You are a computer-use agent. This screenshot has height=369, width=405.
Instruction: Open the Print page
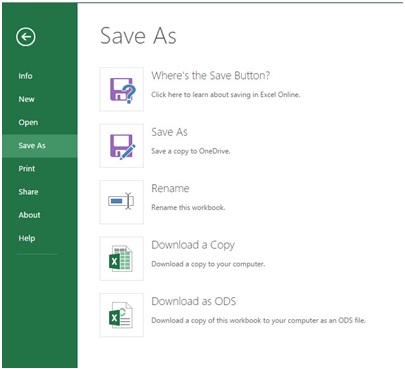point(27,169)
